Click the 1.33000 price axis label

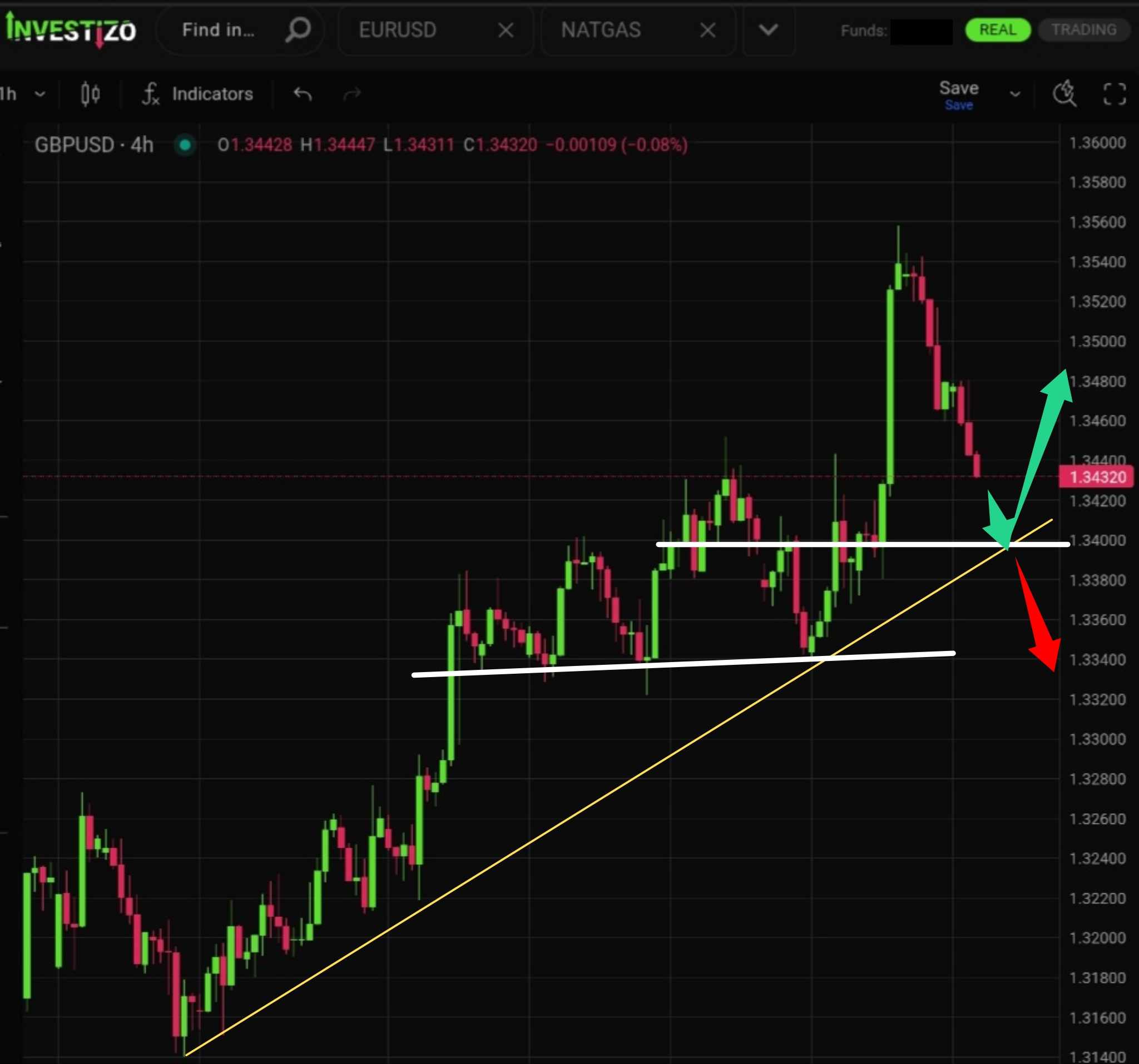click(1097, 739)
